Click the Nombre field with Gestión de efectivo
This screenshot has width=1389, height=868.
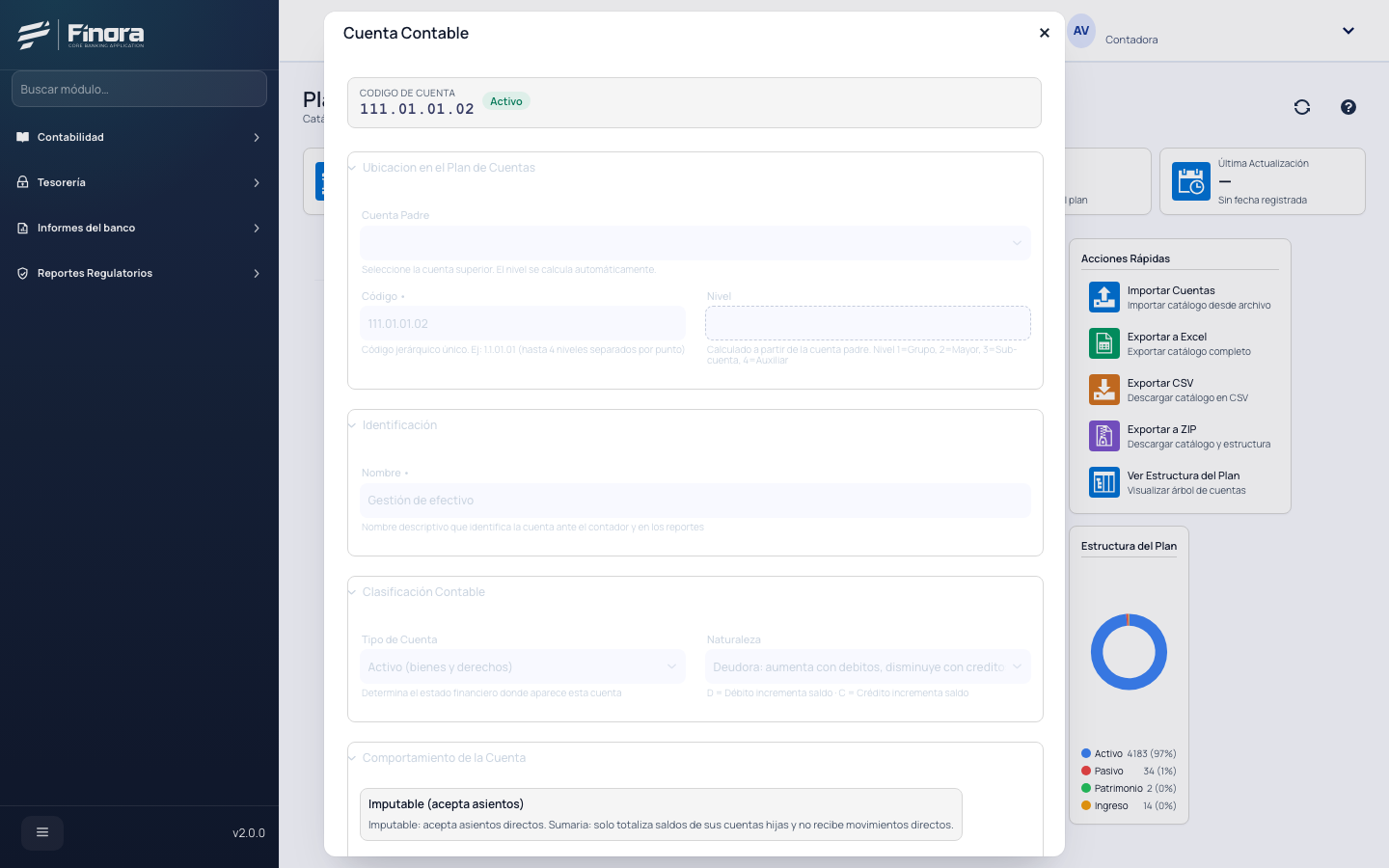695,500
